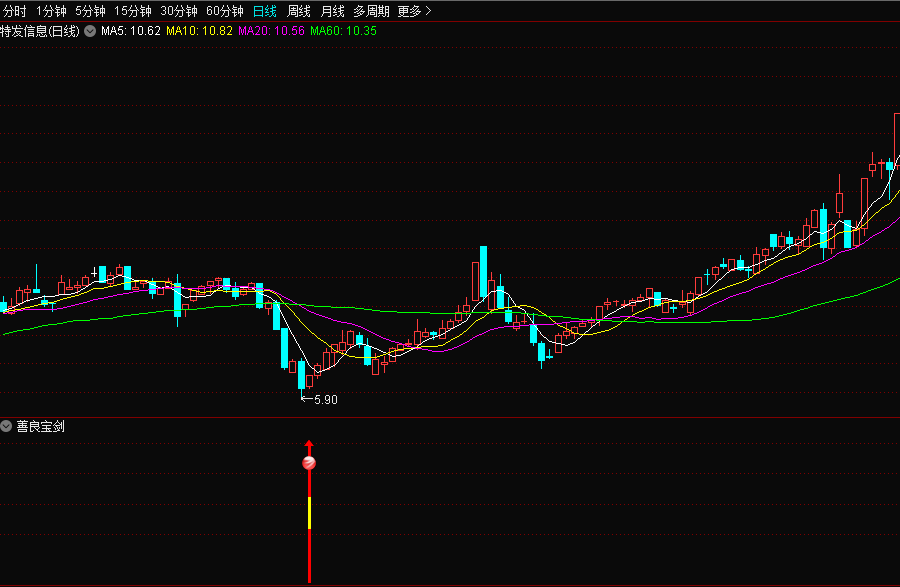Switch to the 周线 weekly tab
Screen dimensions: 900x587
[x=298, y=11]
